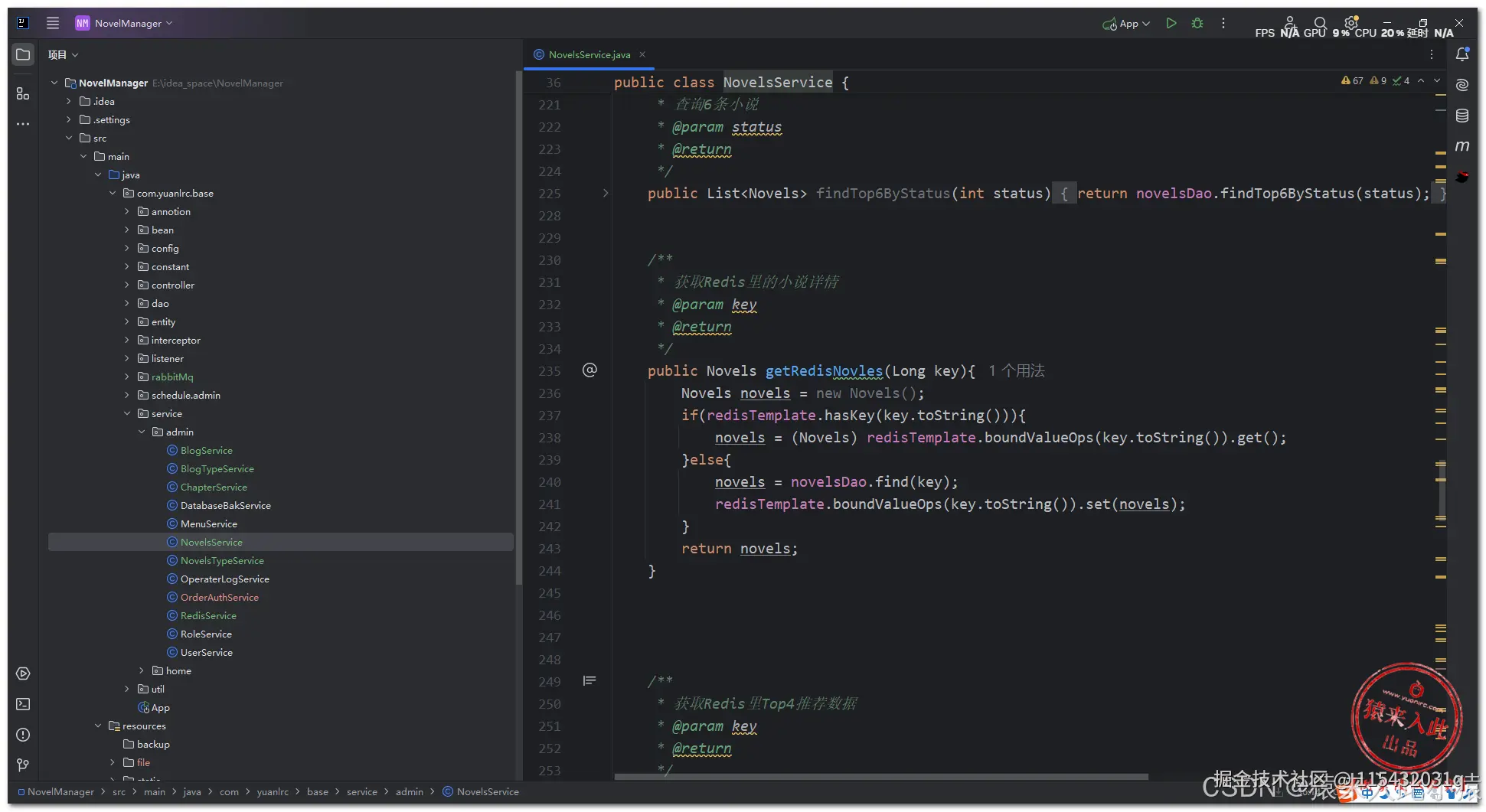
Task: Click the Debug bug icon
Action: (x=1197, y=24)
